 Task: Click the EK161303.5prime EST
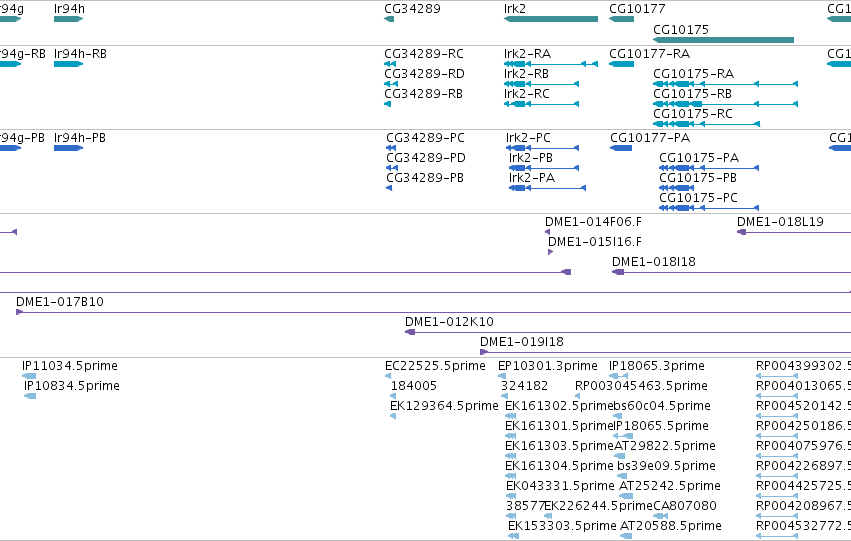pyautogui.click(x=510, y=457)
